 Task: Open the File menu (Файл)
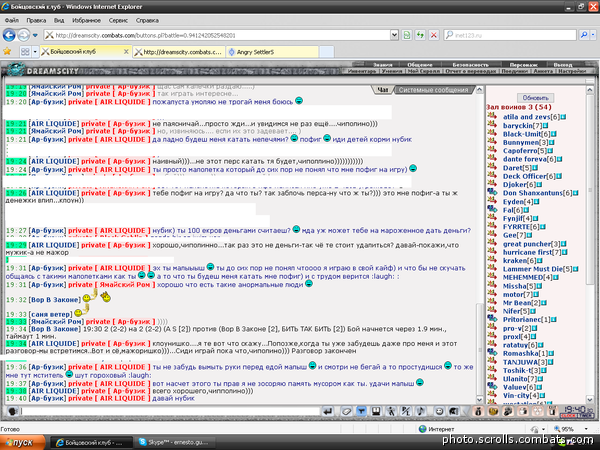pyautogui.click(x=11, y=20)
